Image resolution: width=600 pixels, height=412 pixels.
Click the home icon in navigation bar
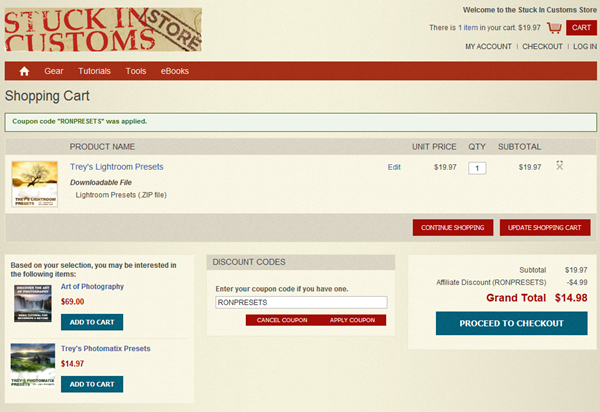tap(24, 71)
